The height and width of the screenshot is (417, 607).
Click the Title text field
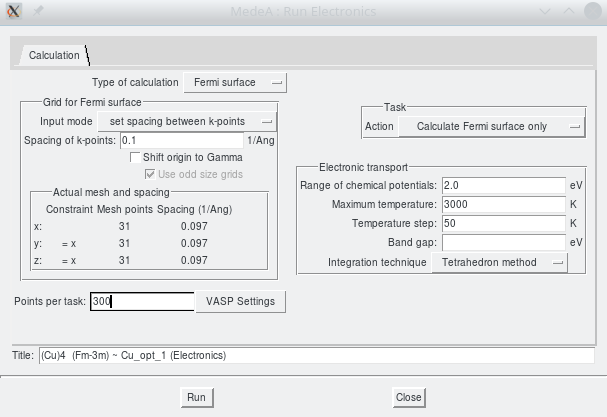pyautogui.click(x=317, y=355)
